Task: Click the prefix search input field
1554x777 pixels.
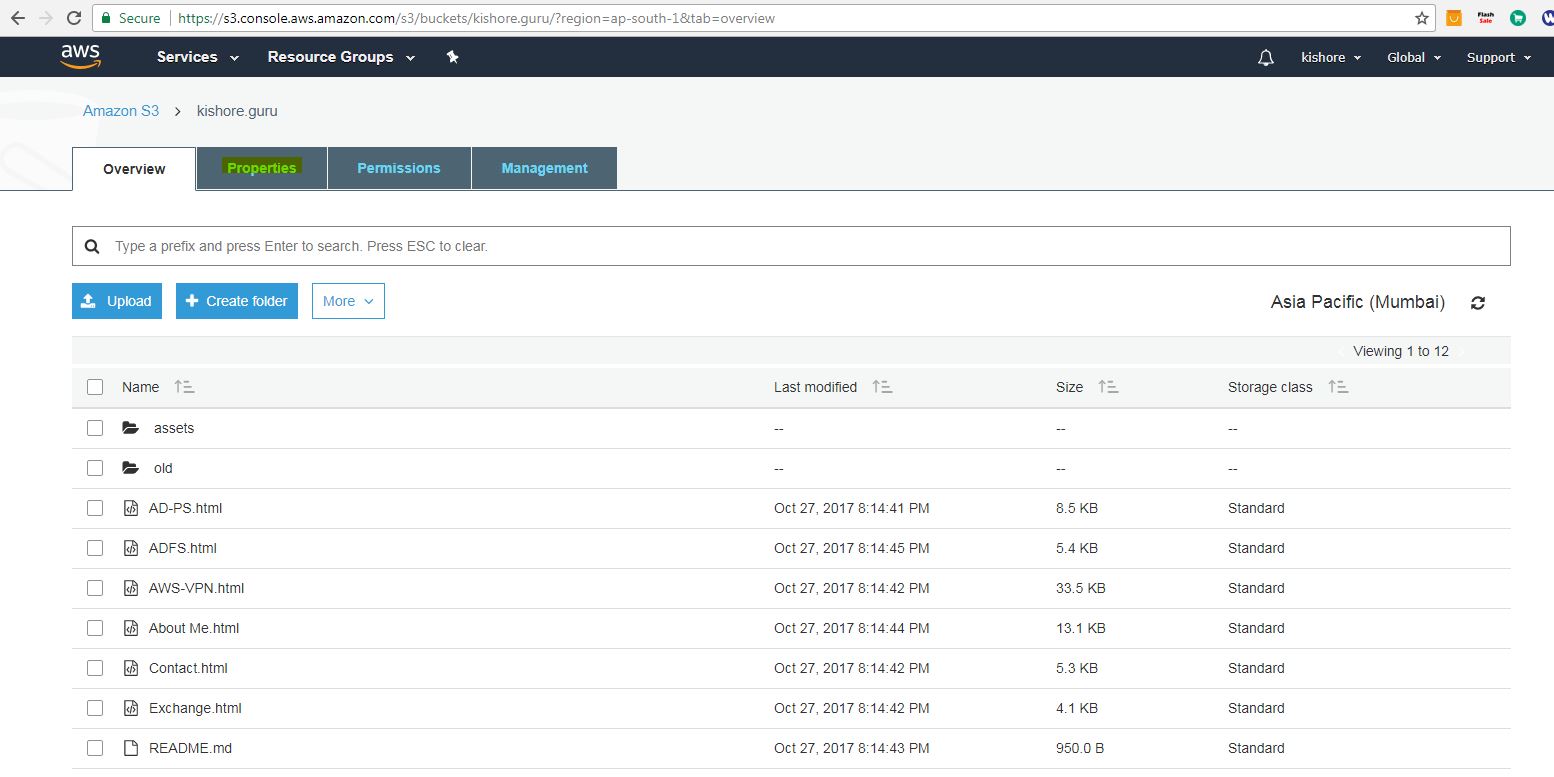Action: 790,246
